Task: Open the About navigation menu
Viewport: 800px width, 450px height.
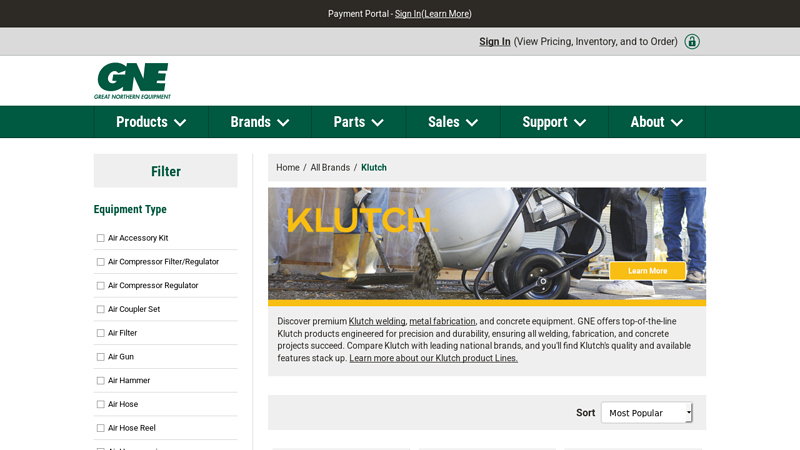Action: 657,122
